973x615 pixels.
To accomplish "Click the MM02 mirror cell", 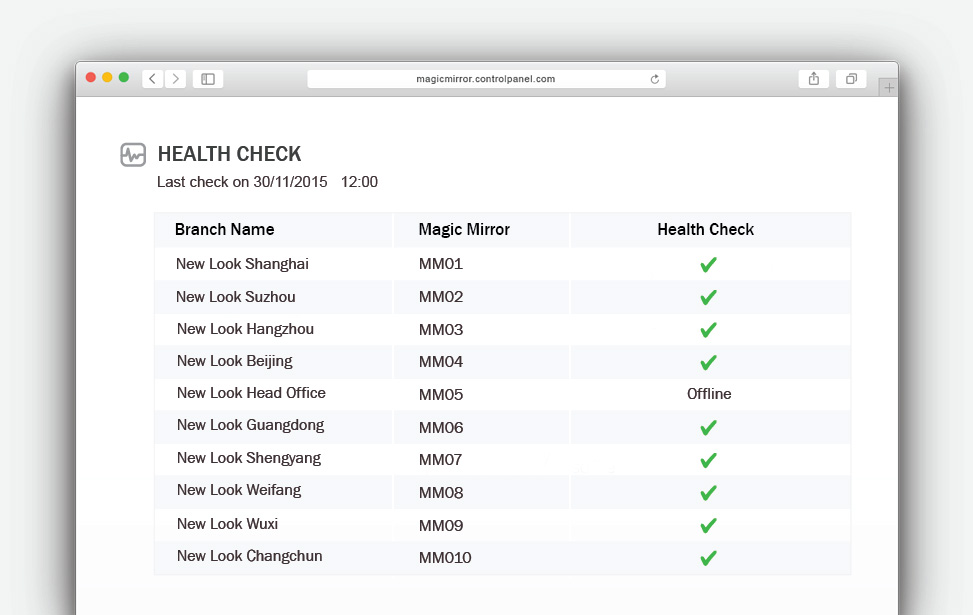I will pos(441,297).
